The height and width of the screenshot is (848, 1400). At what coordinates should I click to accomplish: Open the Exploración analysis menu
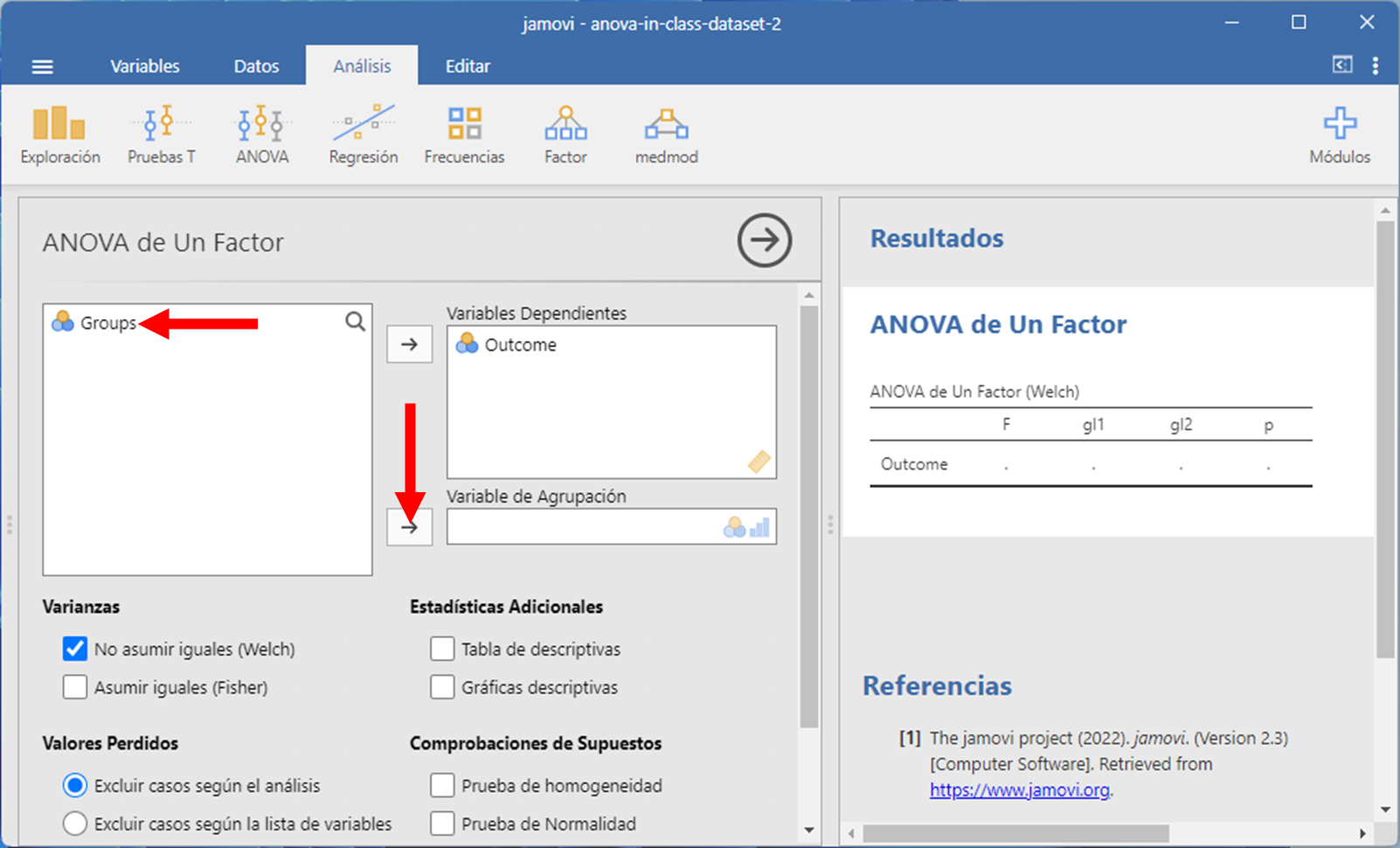[59, 134]
